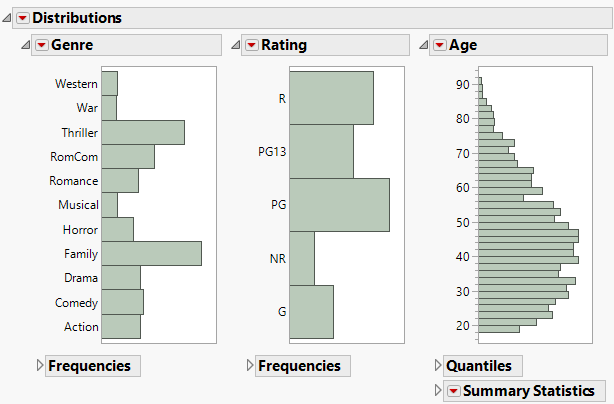Viewport: 614px width, 404px height.
Task: Select the Thriller bar in Genre chart
Action: pyautogui.click(x=143, y=133)
